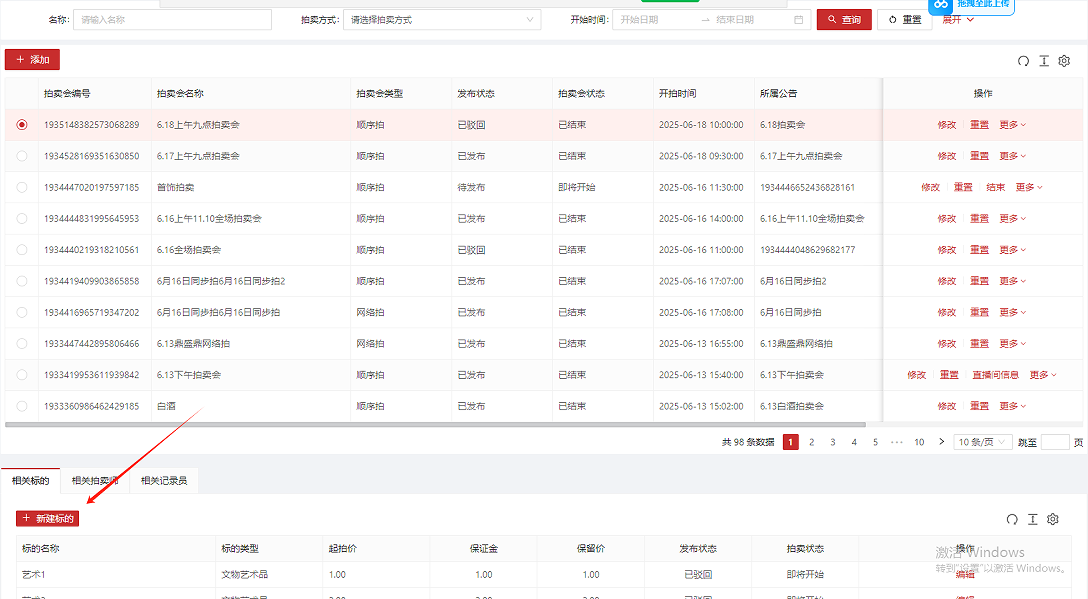Click the 开始日期 start date field

click(656, 19)
